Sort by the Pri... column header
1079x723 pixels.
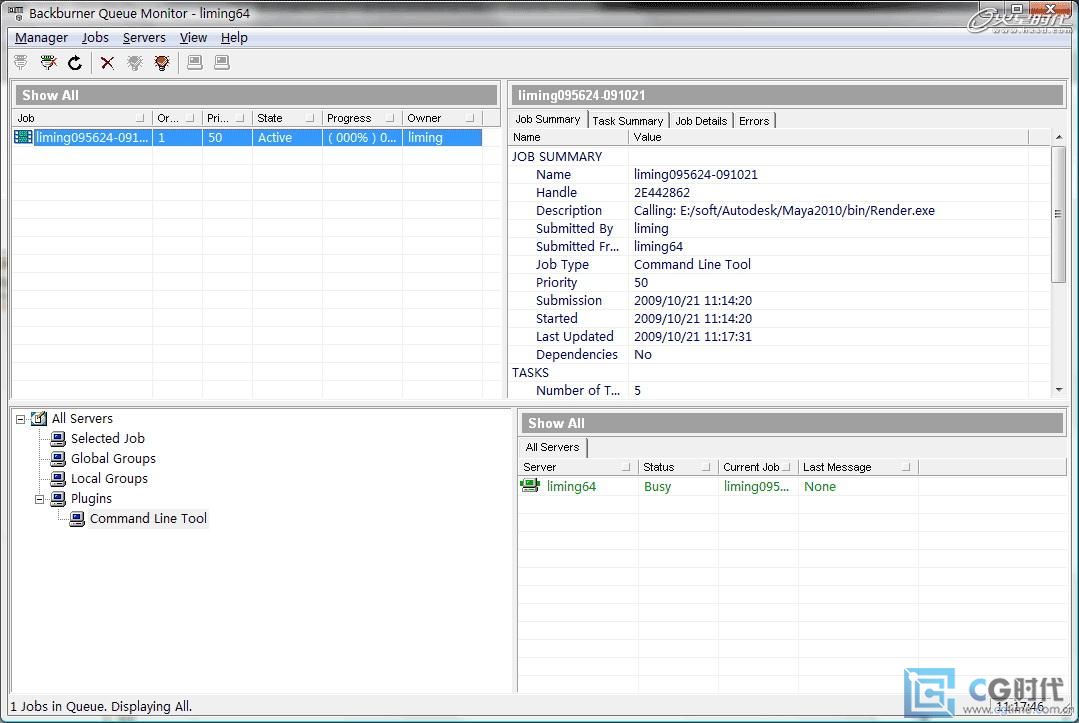(x=227, y=118)
